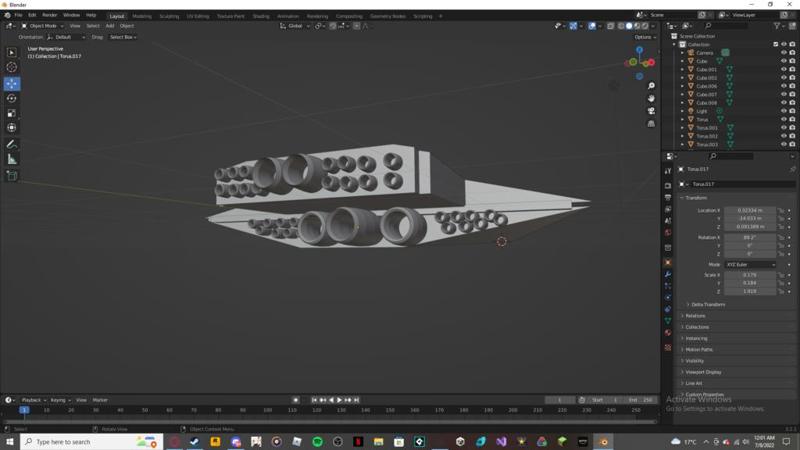
Task: Open the Global transform orientation dropdown
Action: coord(295,26)
